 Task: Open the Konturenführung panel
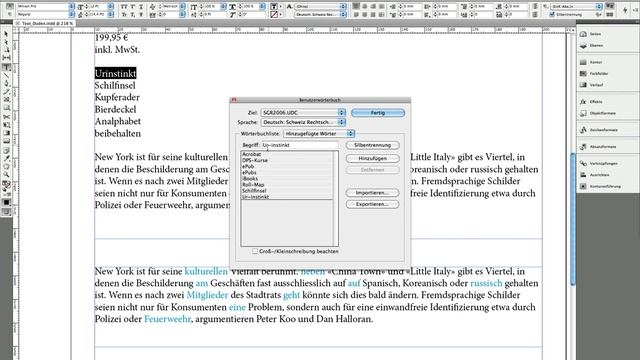pyautogui.click(x=605, y=186)
